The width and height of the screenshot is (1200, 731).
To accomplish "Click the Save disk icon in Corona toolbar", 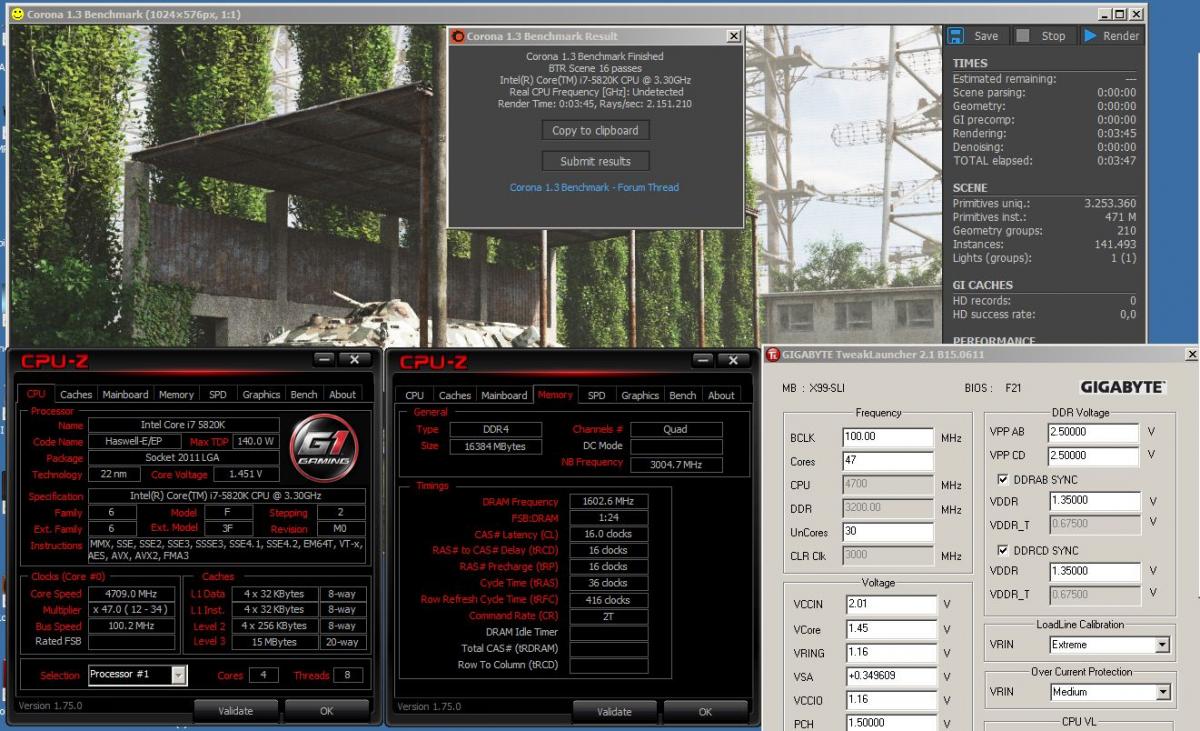I will click(956, 36).
